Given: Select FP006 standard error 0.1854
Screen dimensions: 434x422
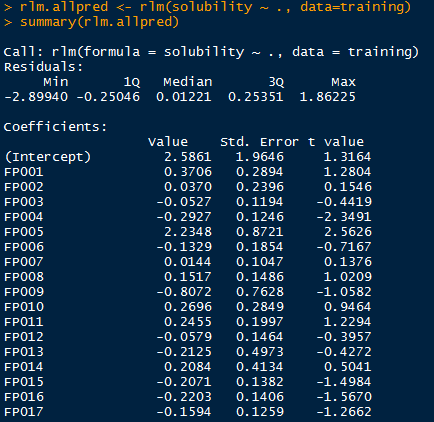Looking at the screenshot, I should click(260, 247).
